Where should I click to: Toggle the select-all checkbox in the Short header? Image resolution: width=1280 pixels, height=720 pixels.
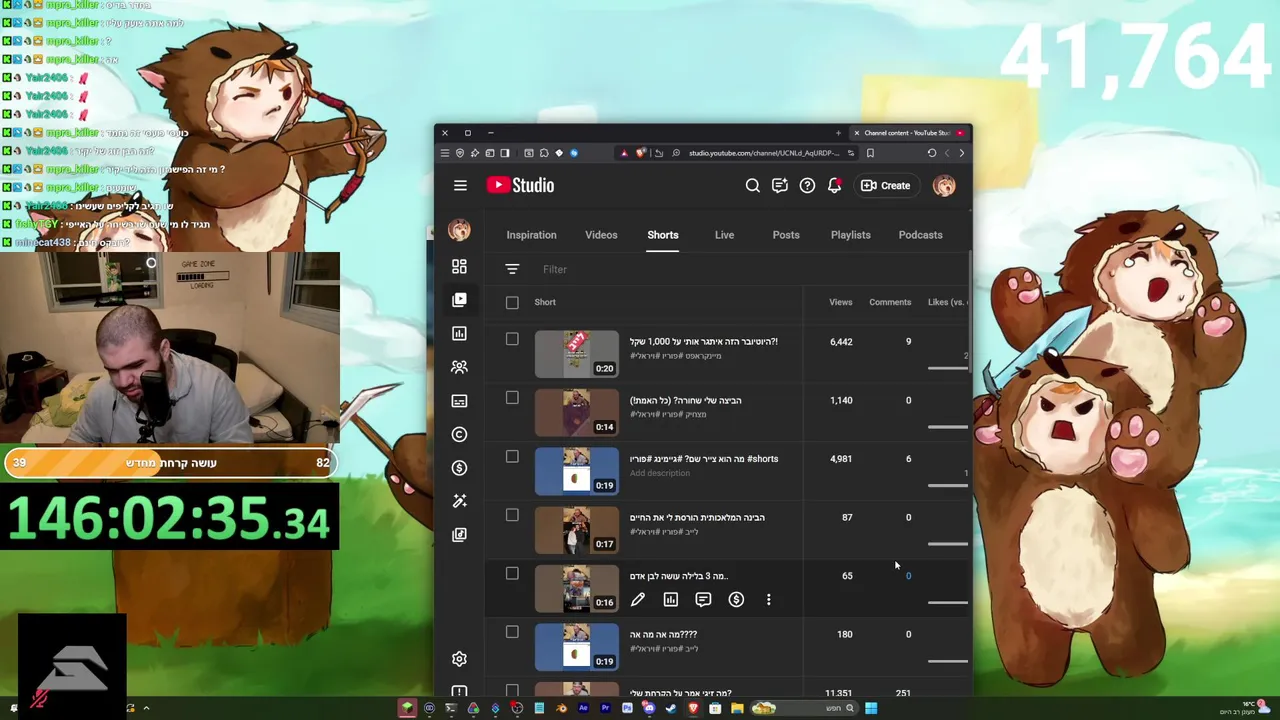click(x=512, y=302)
